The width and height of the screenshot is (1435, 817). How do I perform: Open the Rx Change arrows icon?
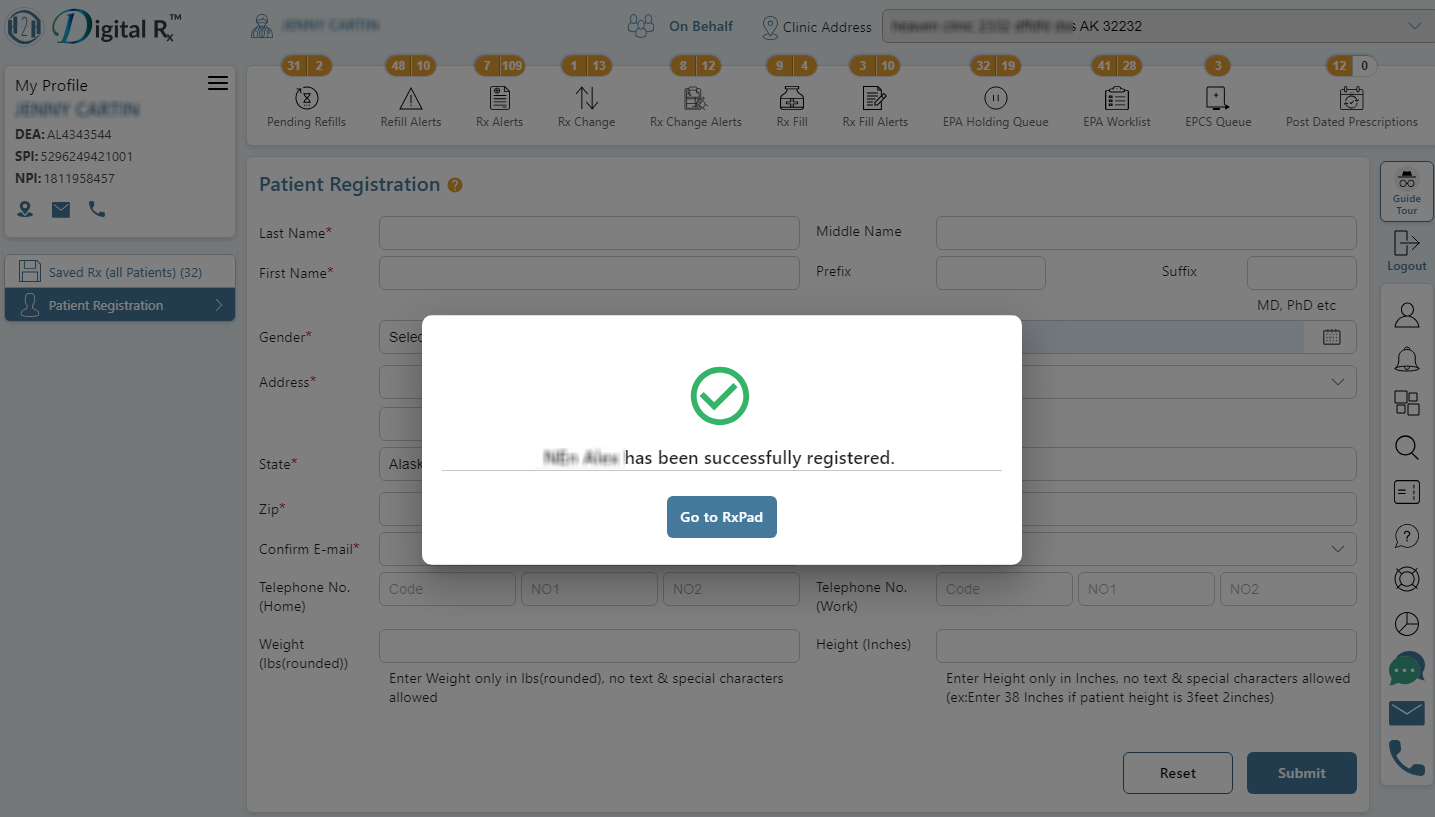point(586,98)
